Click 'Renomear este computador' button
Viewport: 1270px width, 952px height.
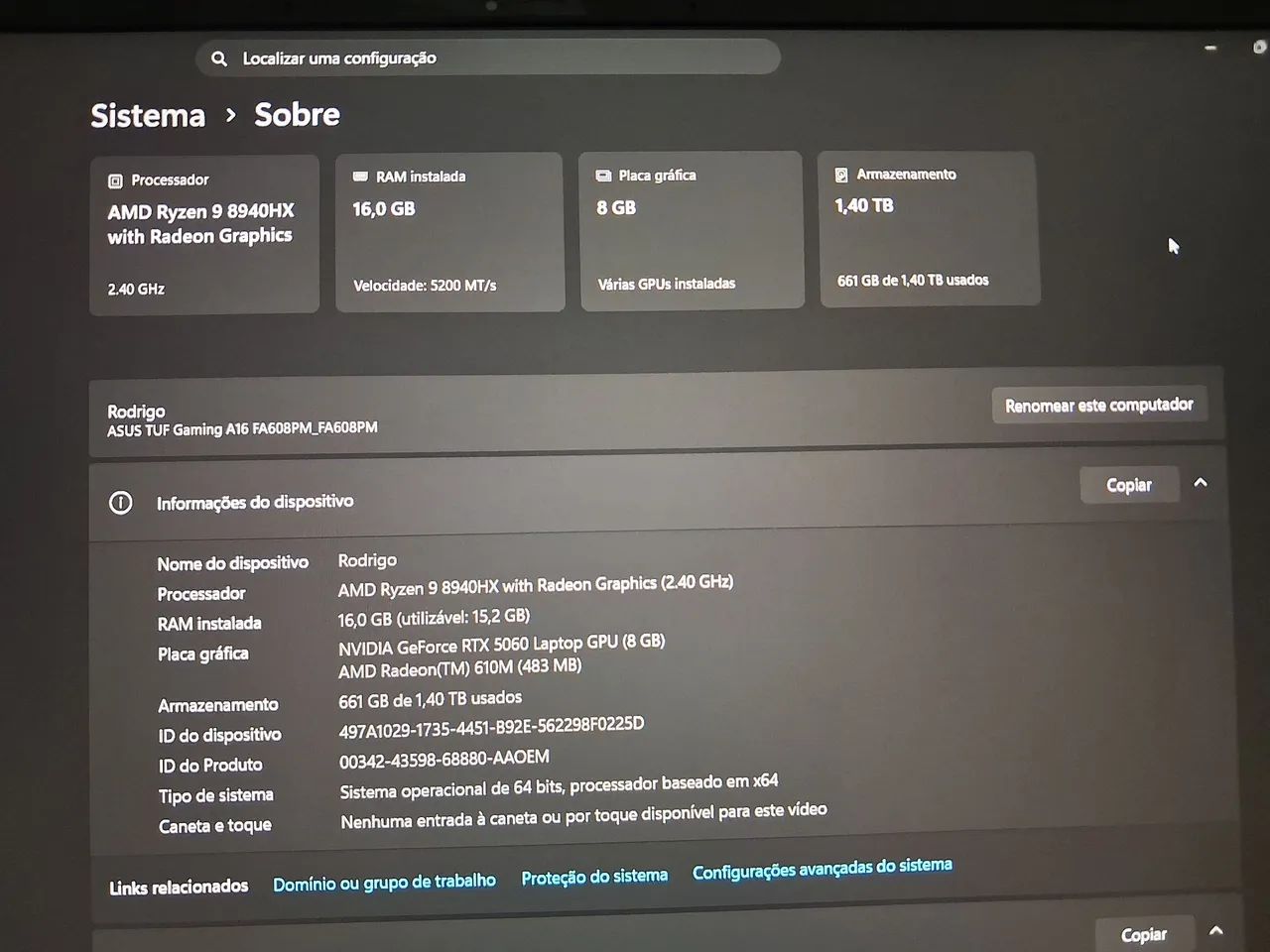click(x=1098, y=405)
